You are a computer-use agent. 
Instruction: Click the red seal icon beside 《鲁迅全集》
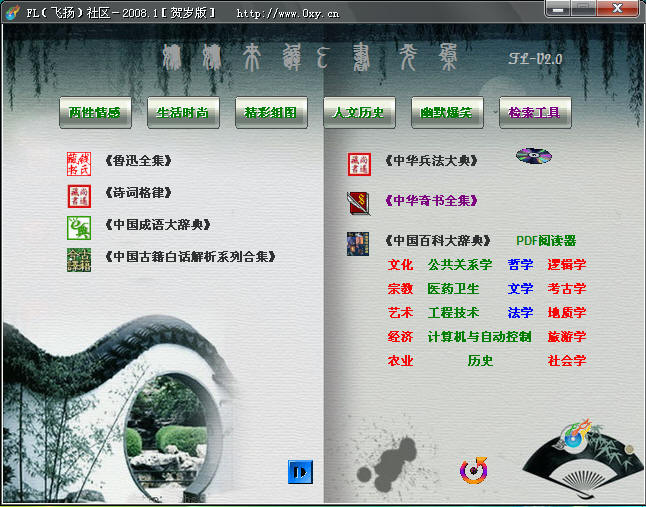78,161
